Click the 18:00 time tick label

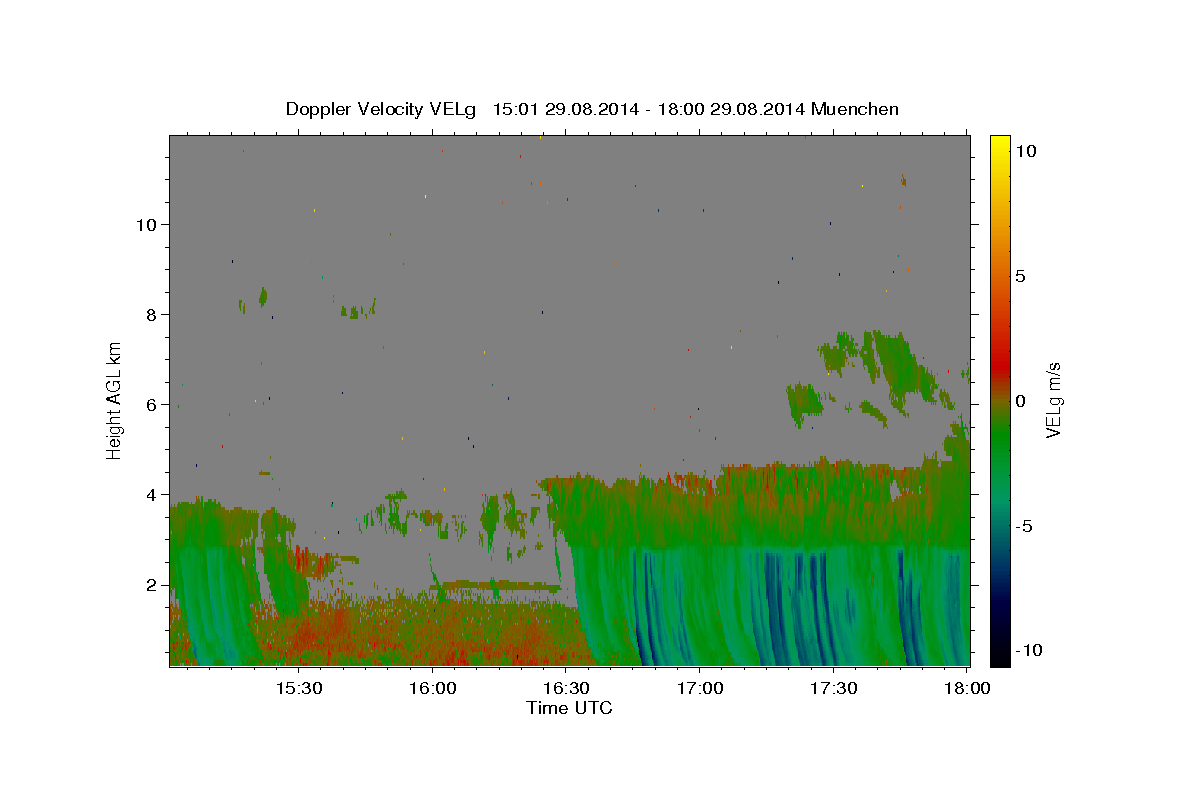click(967, 688)
